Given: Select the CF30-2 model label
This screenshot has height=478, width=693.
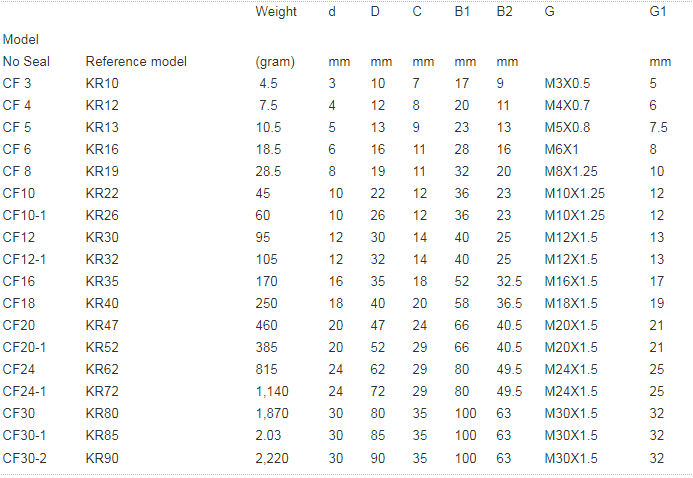Looking at the screenshot, I should click(24, 457).
